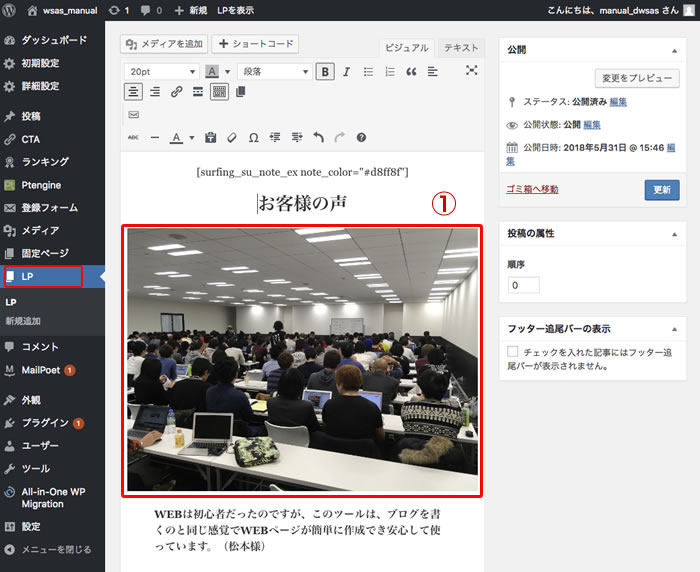
Task: Open the 段落 paragraph format dropdown
Action: click(x=275, y=71)
